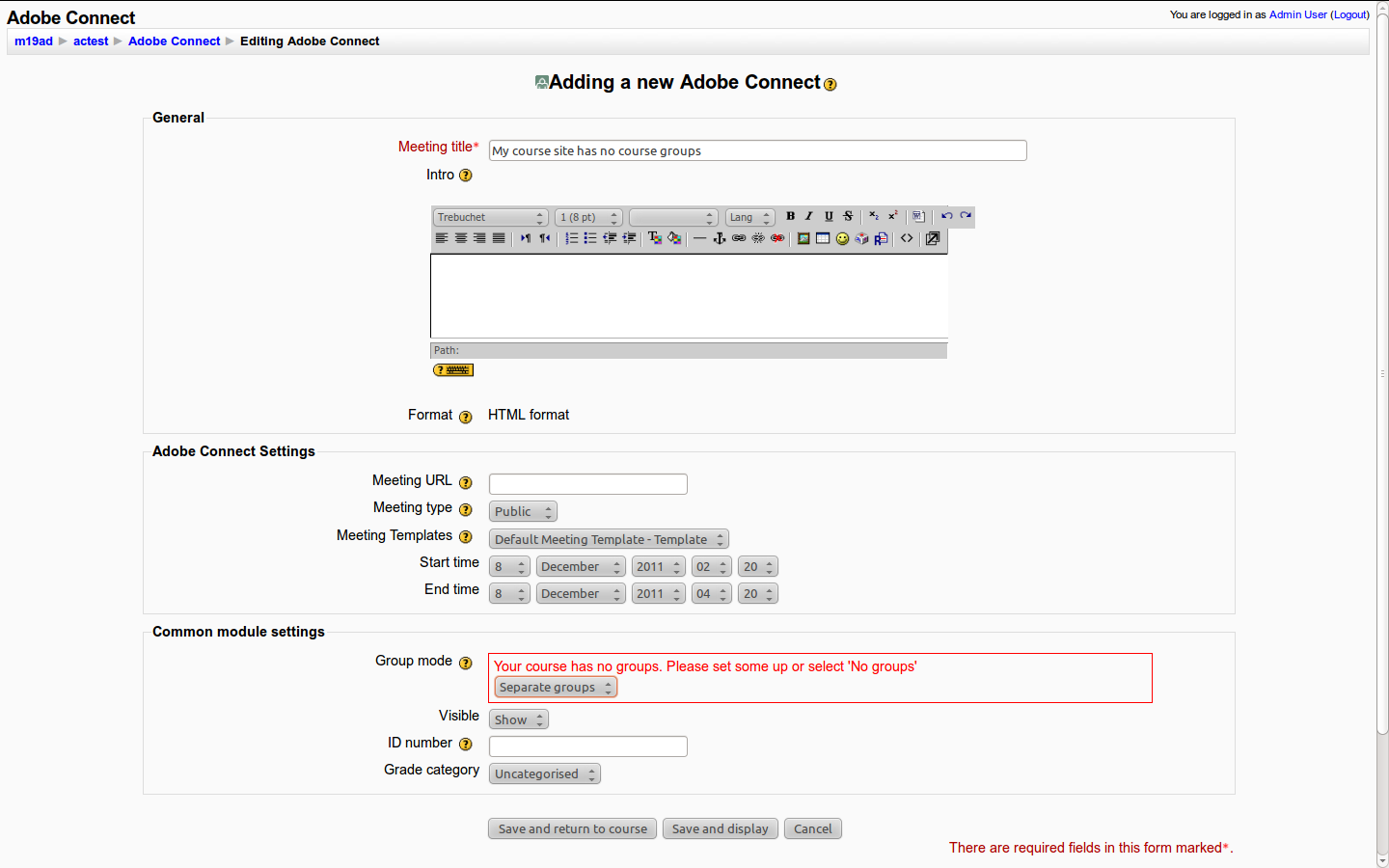Open the font size 1 (8 pt) dropdown
The image size is (1389, 868).
pyautogui.click(x=588, y=217)
